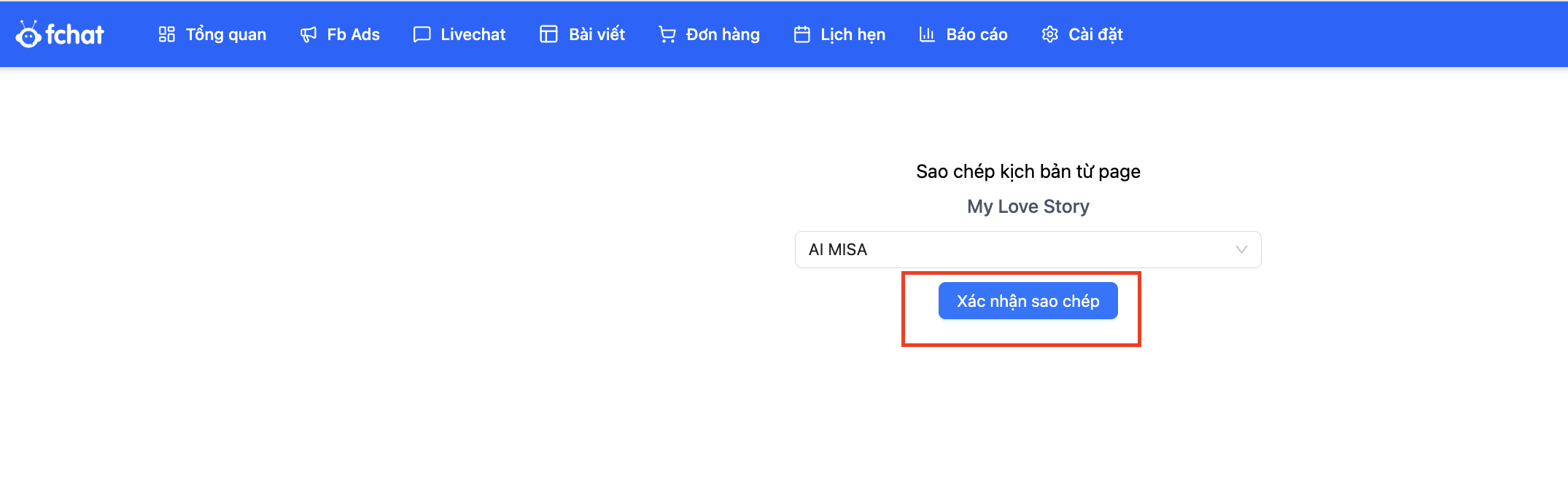Click the Đơn hàng shopping cart icon
This screenshot has width=1568, height=484.
[x=667, y=34]
